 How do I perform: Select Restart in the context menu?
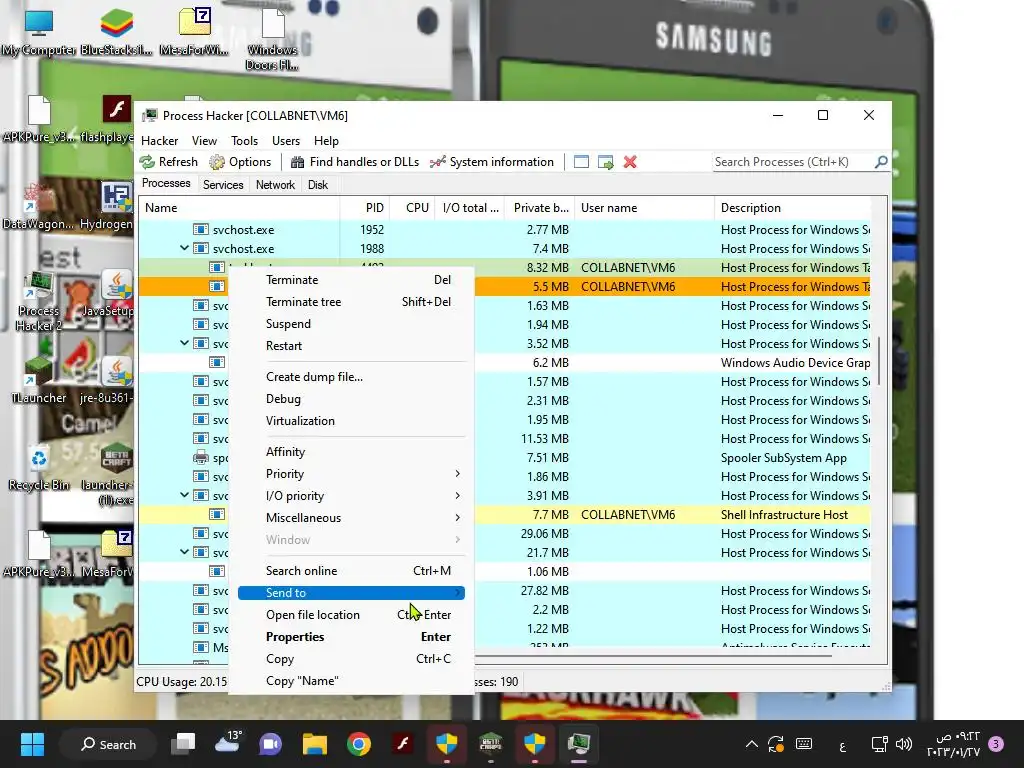(352, 346)
